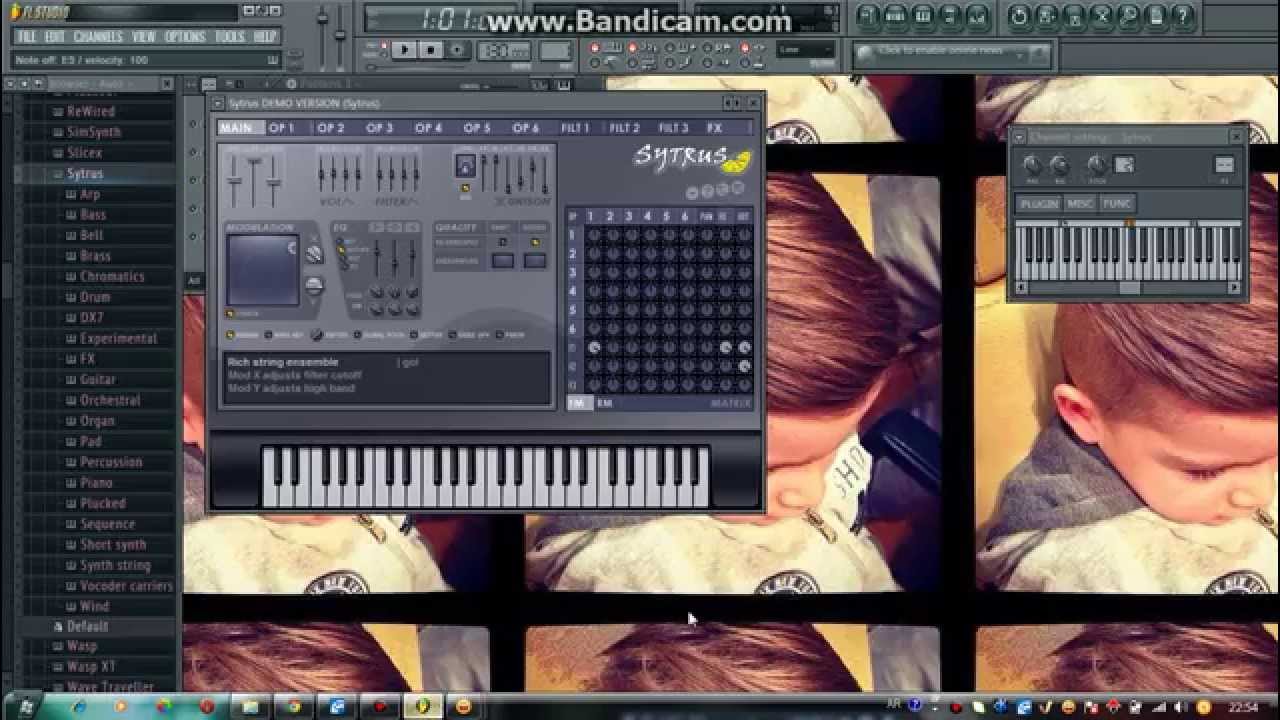Click the Unison order display in Sytrus
The image size is (1280, 720).
coord(465,165)
